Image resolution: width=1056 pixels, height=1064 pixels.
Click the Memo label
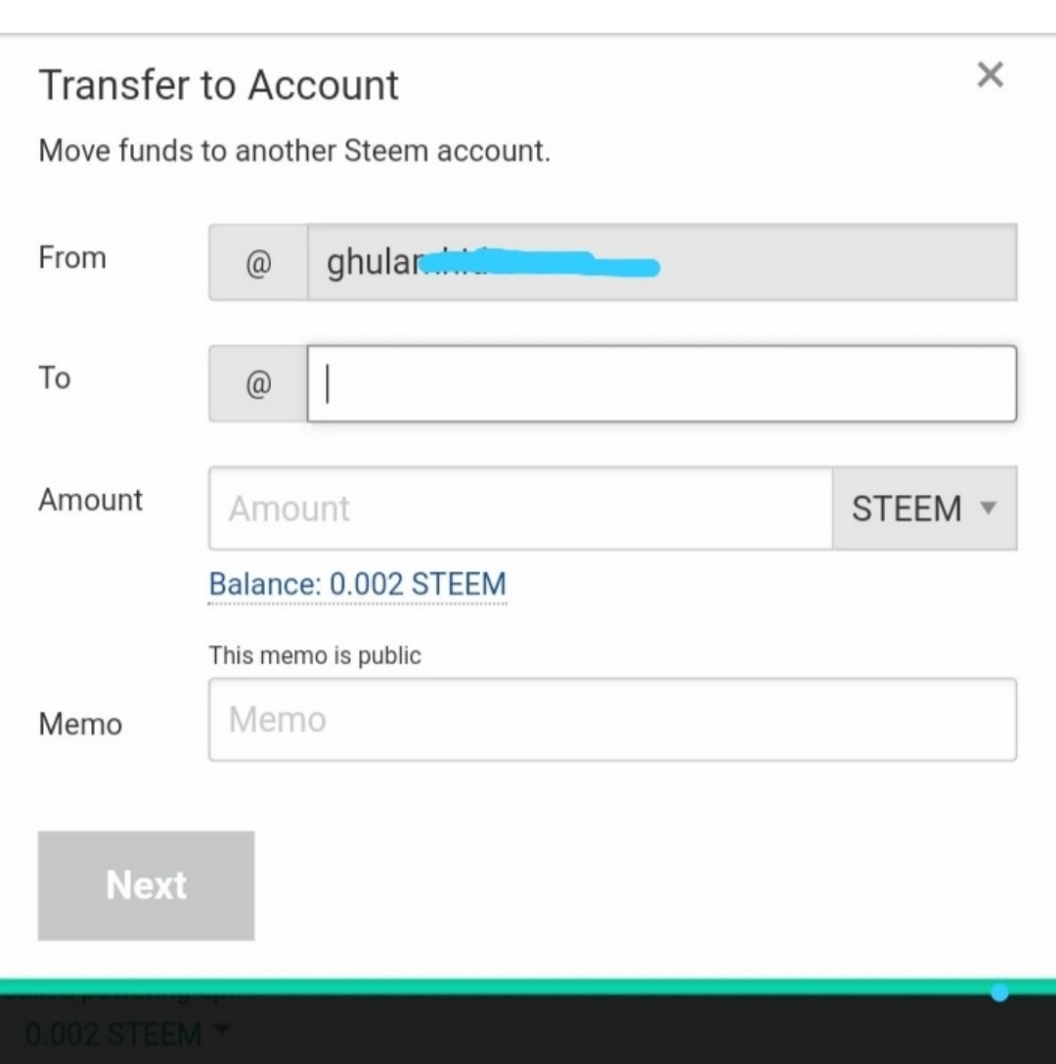(80, 724)
